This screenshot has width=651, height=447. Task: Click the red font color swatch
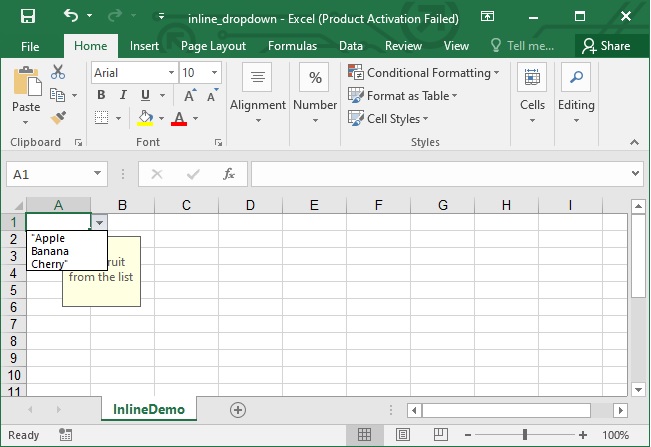179,118
